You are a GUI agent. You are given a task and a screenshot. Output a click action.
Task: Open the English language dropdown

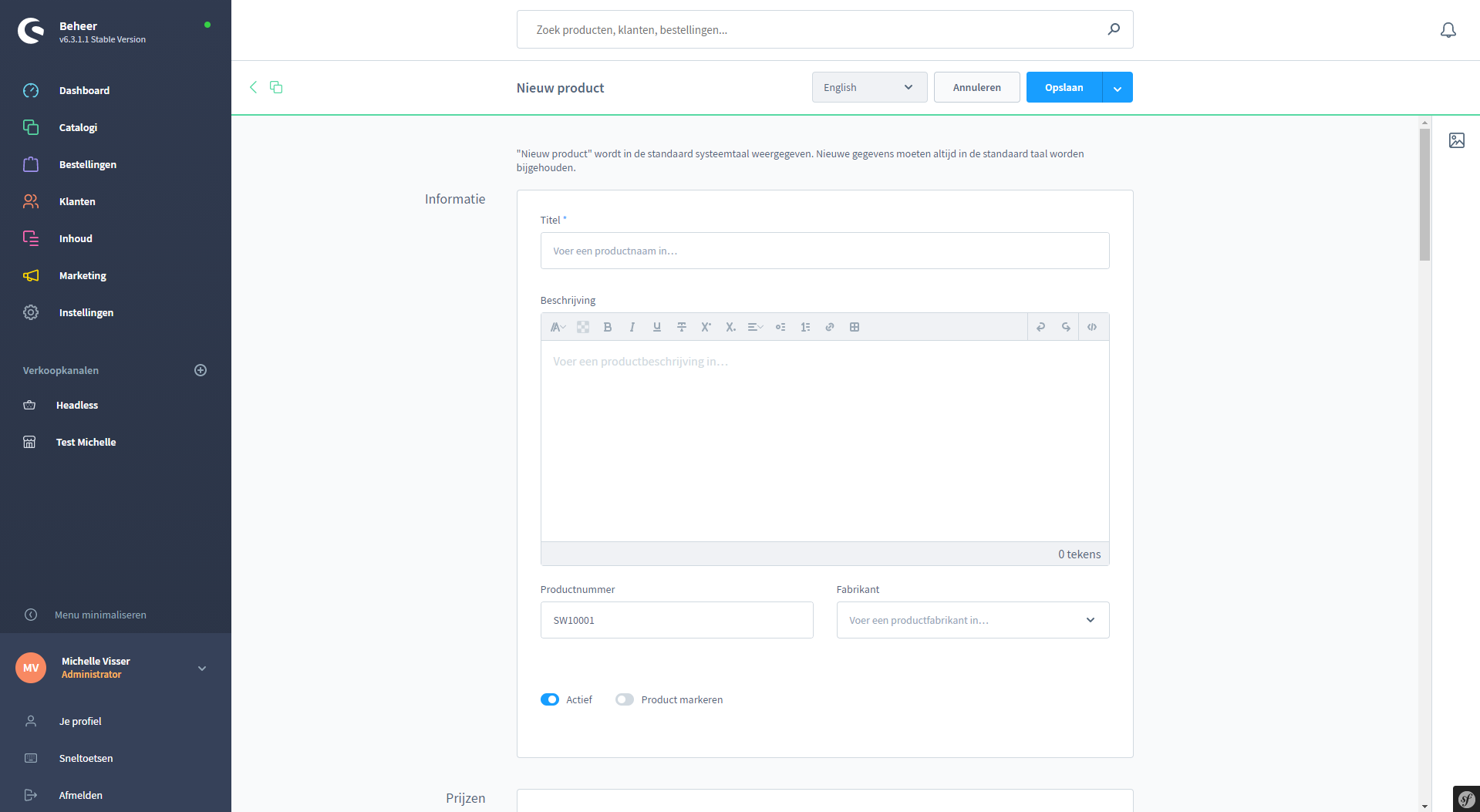click(x=868, y=87)
